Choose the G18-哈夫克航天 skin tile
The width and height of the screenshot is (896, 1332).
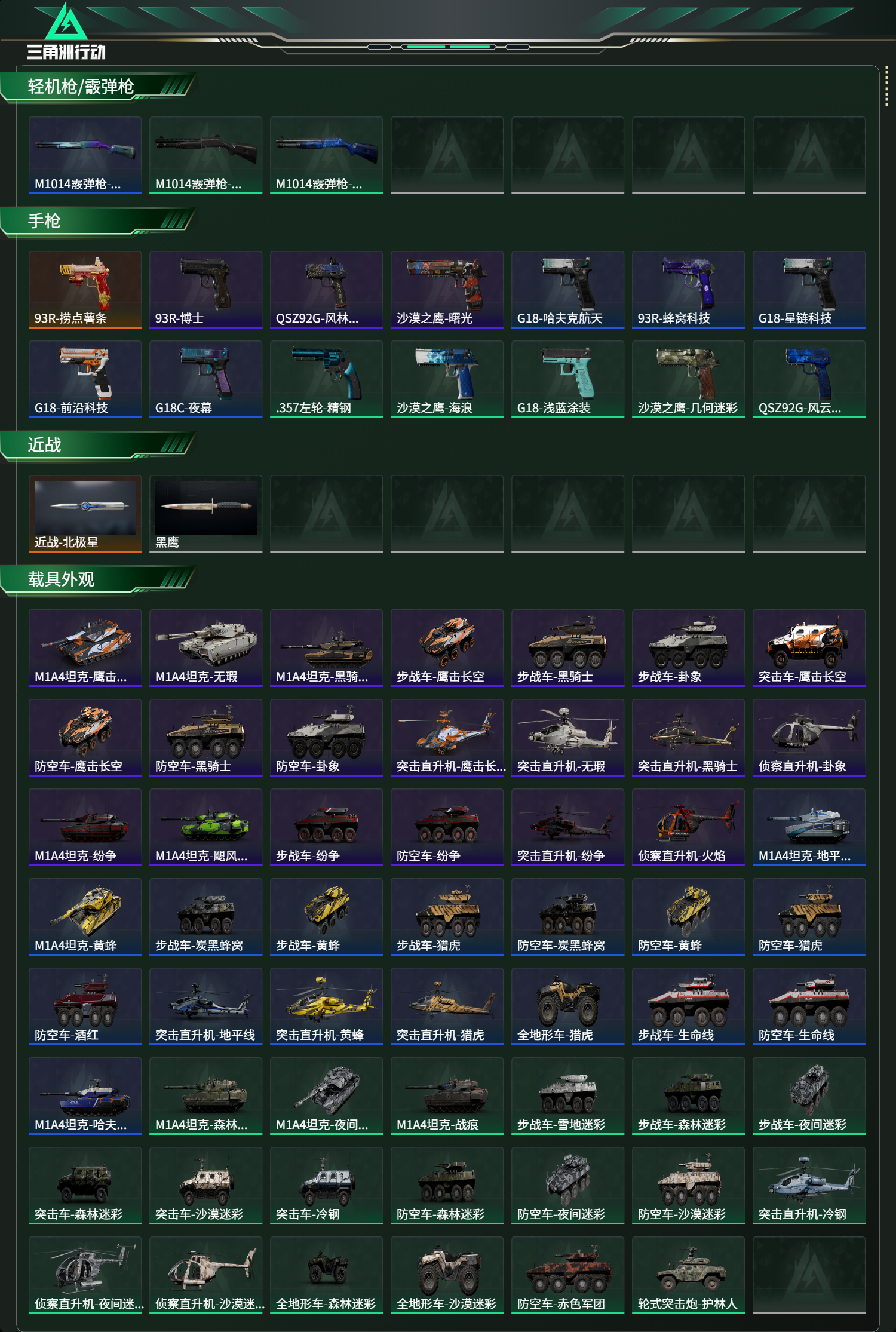click(x=567, y=290)
